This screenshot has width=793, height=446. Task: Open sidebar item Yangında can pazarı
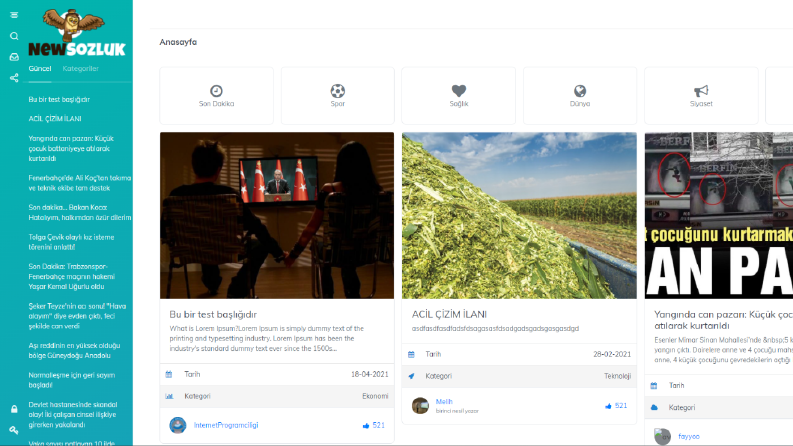(71, 148)
